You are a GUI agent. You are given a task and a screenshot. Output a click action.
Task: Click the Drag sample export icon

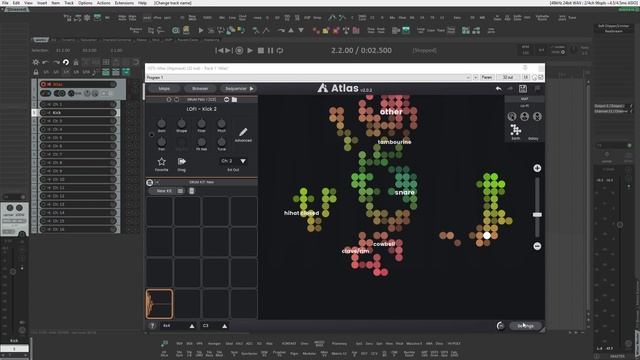pyautogui.click(x=182, y=163)
